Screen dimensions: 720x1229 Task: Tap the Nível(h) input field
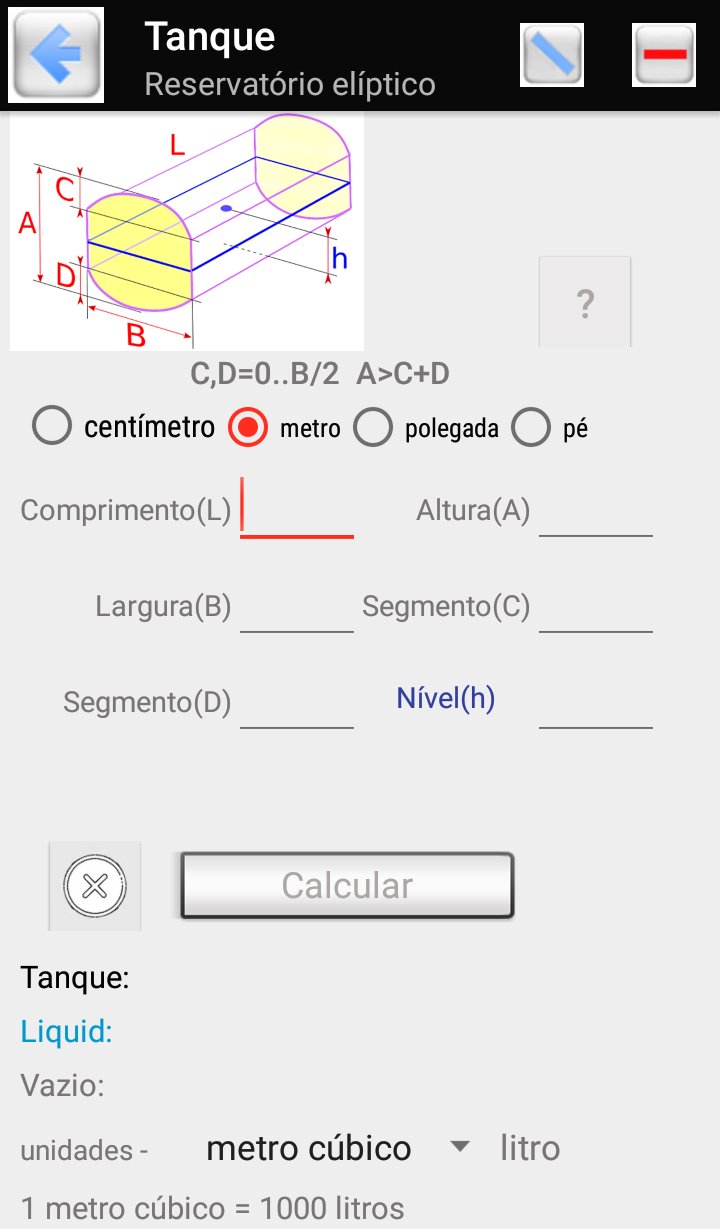[595, 703]
